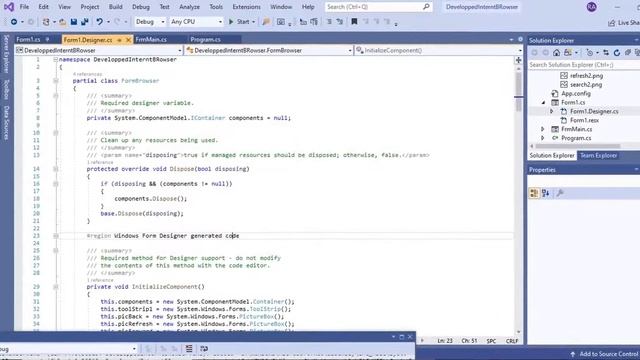Select App.config in Solution Explorer
Image resolution: width=640 pixels, height=360 pixels.
point(576,94)
